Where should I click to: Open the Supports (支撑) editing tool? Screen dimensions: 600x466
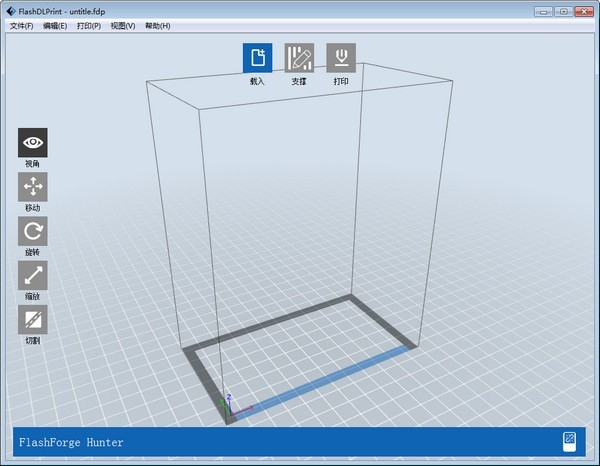tap(299, 58)
